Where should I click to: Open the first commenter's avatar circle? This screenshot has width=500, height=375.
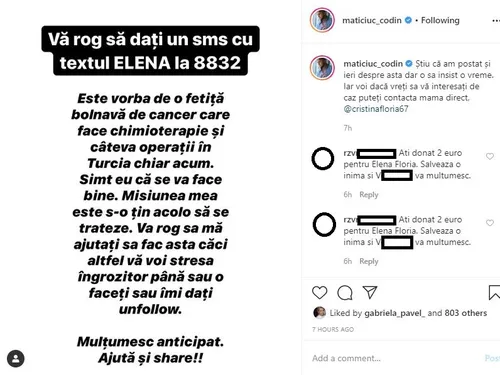323,158
